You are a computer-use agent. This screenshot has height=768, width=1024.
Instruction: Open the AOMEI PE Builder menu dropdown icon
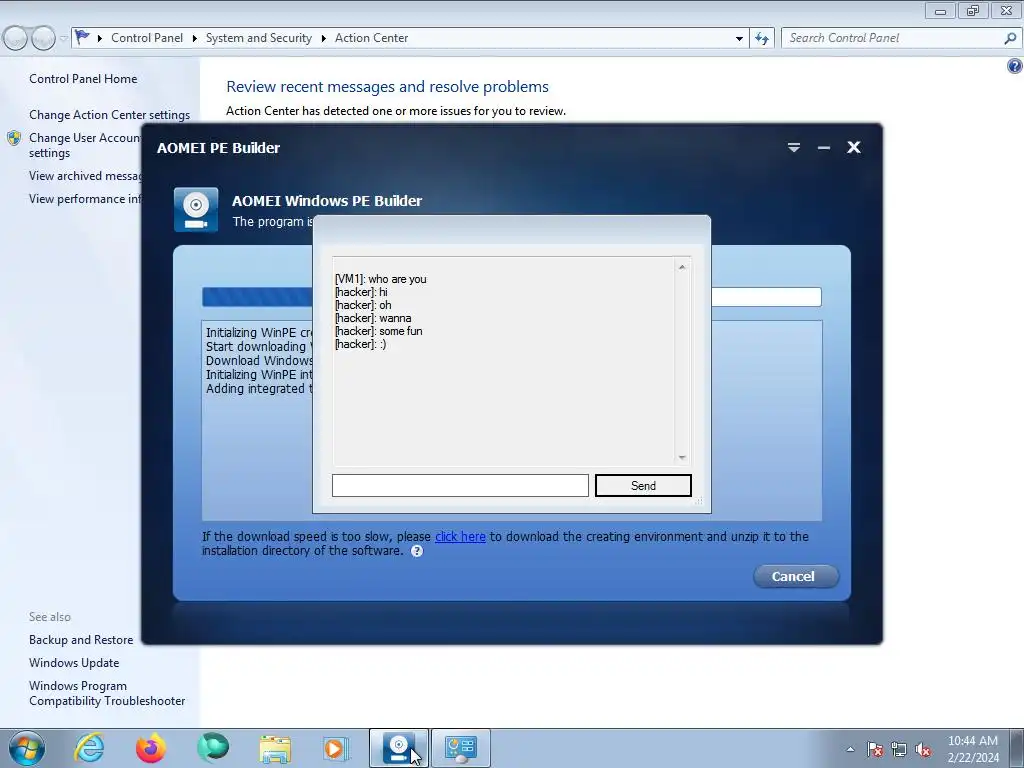(x=793, y=148)
